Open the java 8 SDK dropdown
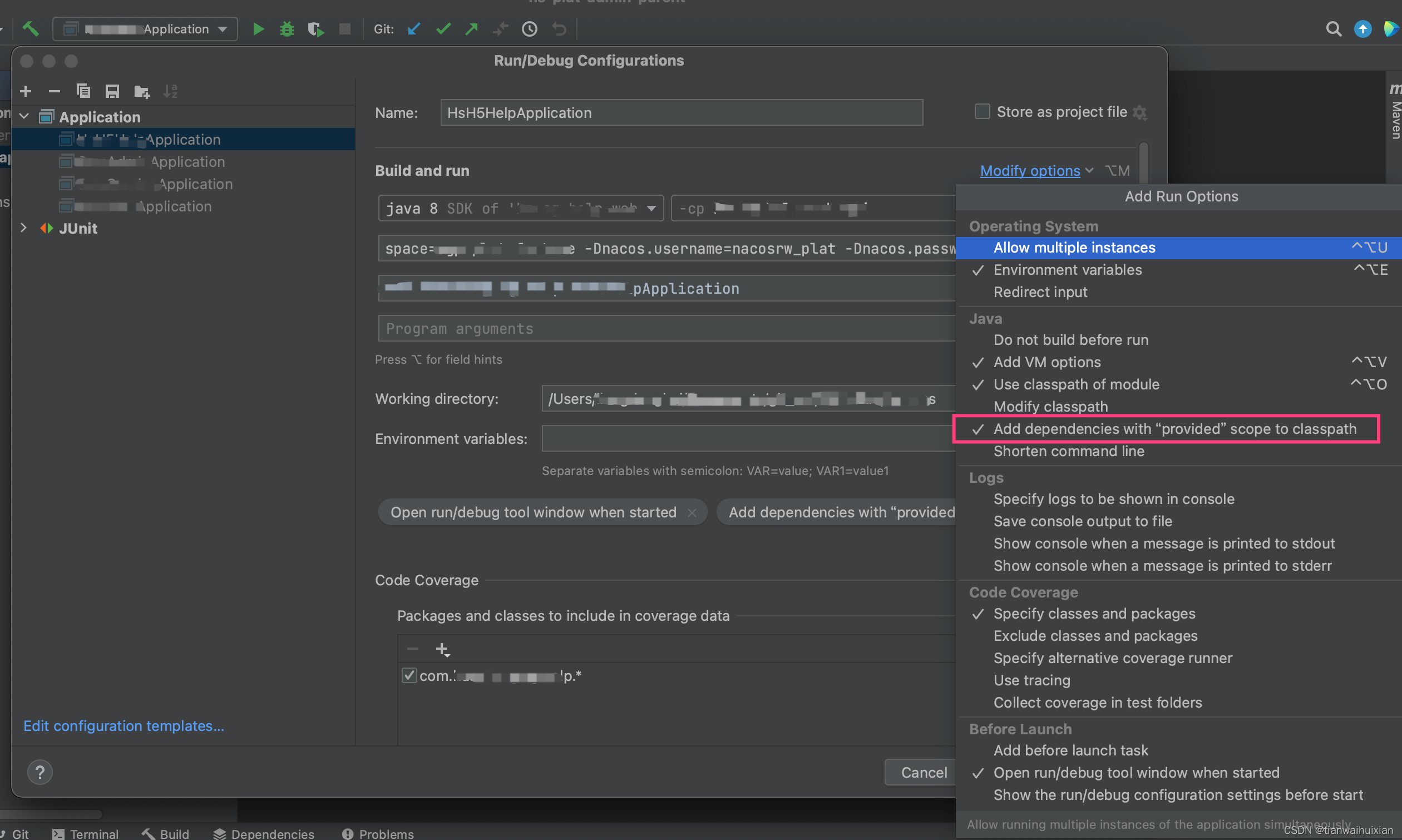The height and width of the screenshot is (840, 1402). tap(651, 207)
